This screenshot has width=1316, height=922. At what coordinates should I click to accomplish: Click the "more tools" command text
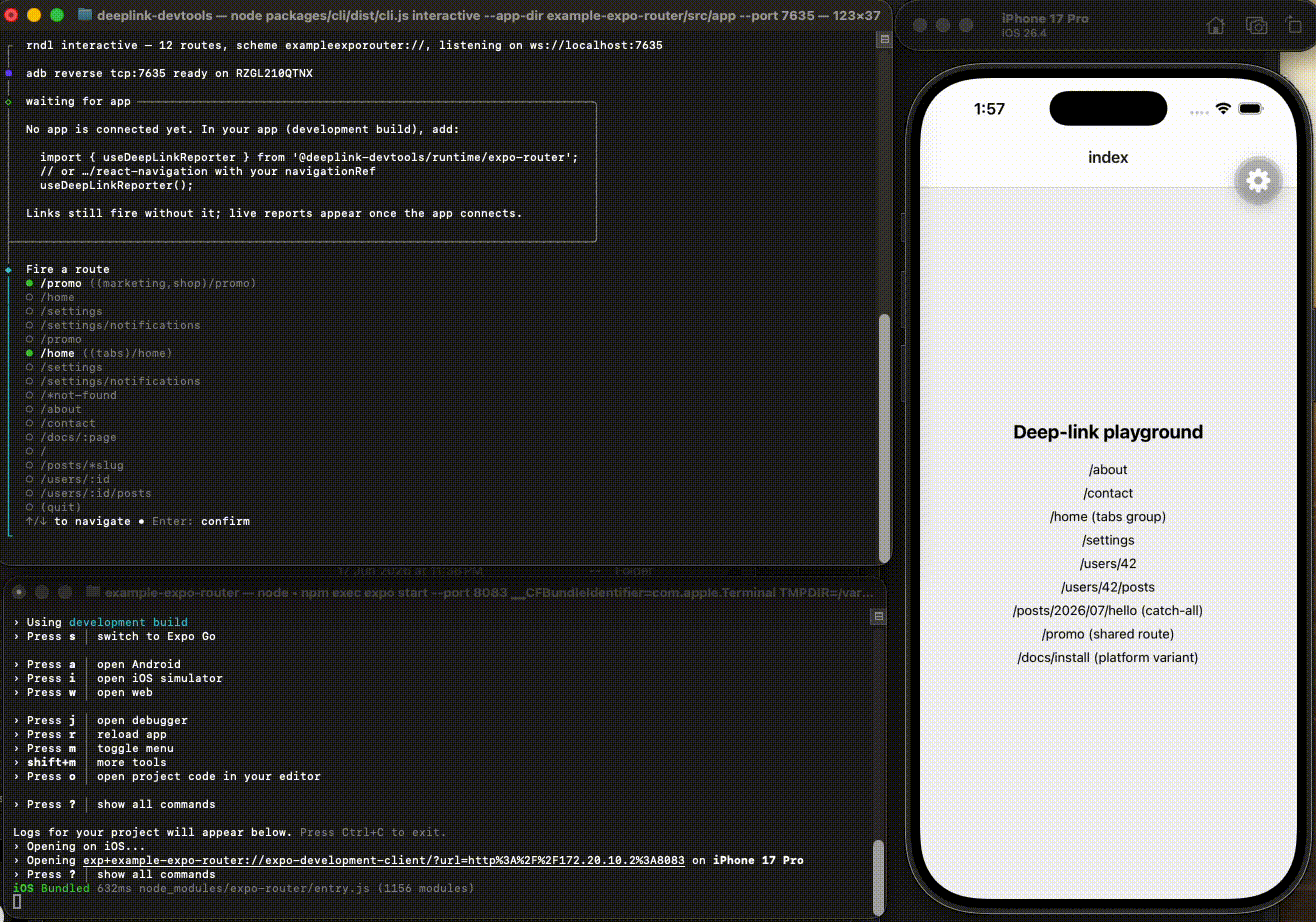click(x=132, y=762)
